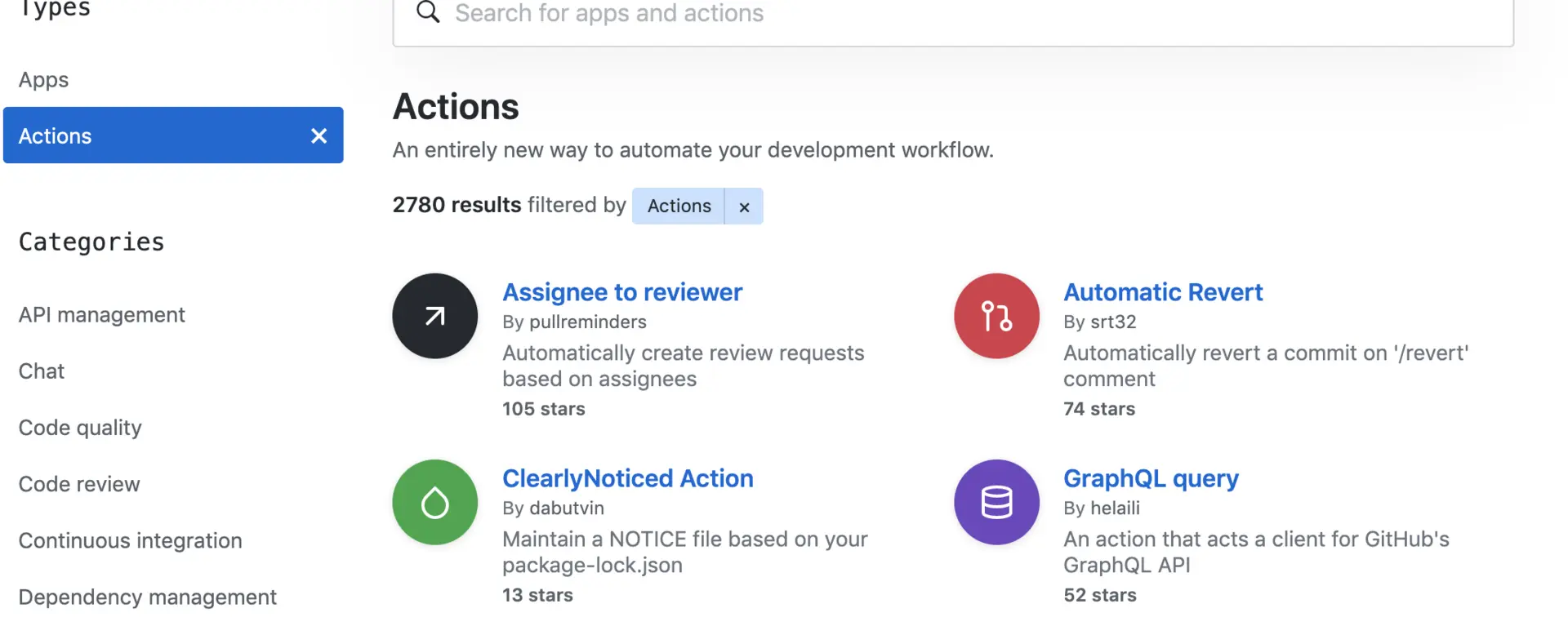Select Apps type in sidebar
The width and height of the screenshot is (1568, 635).
(44, 79)
